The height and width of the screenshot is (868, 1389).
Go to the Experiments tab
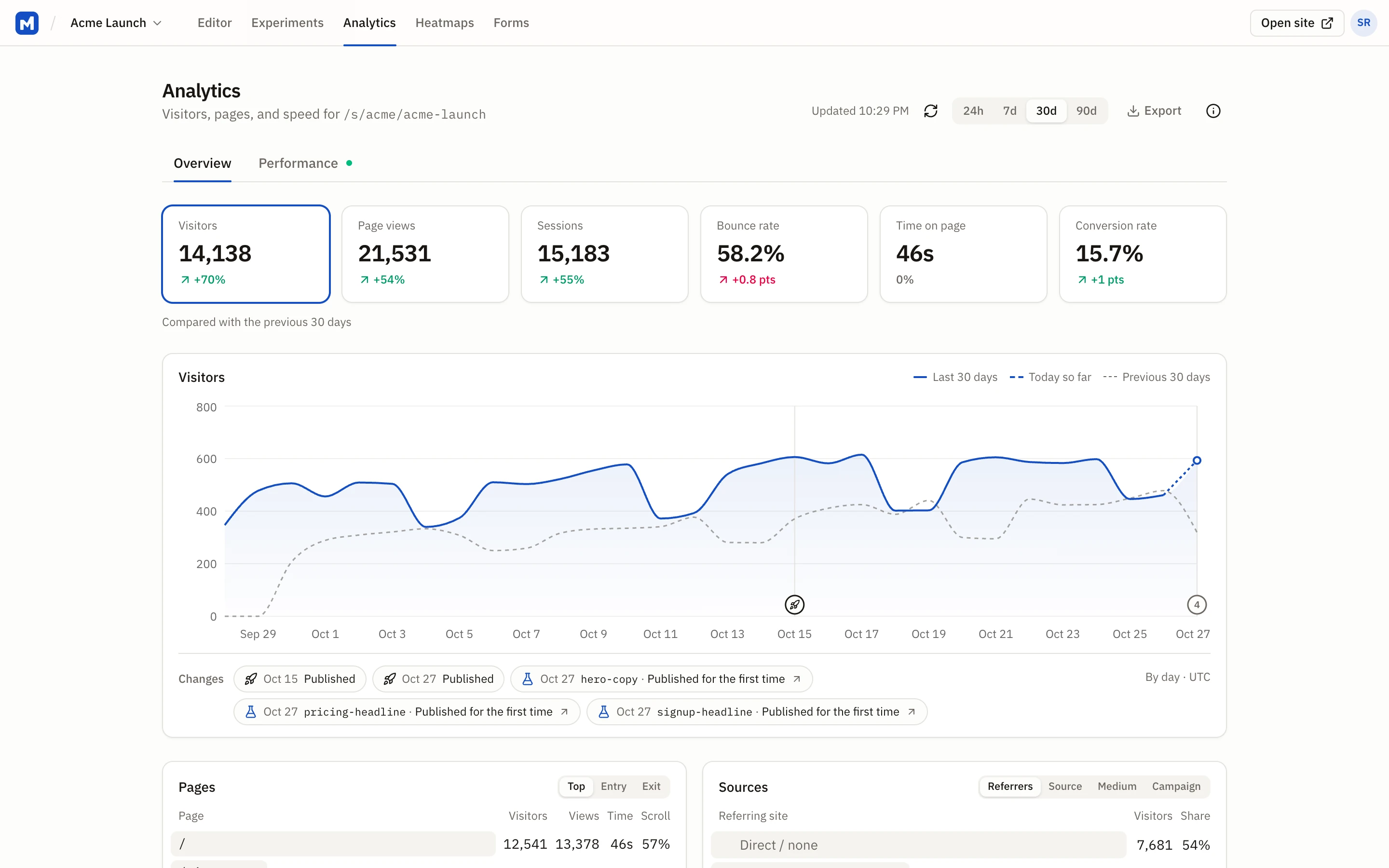coord(287,23)
